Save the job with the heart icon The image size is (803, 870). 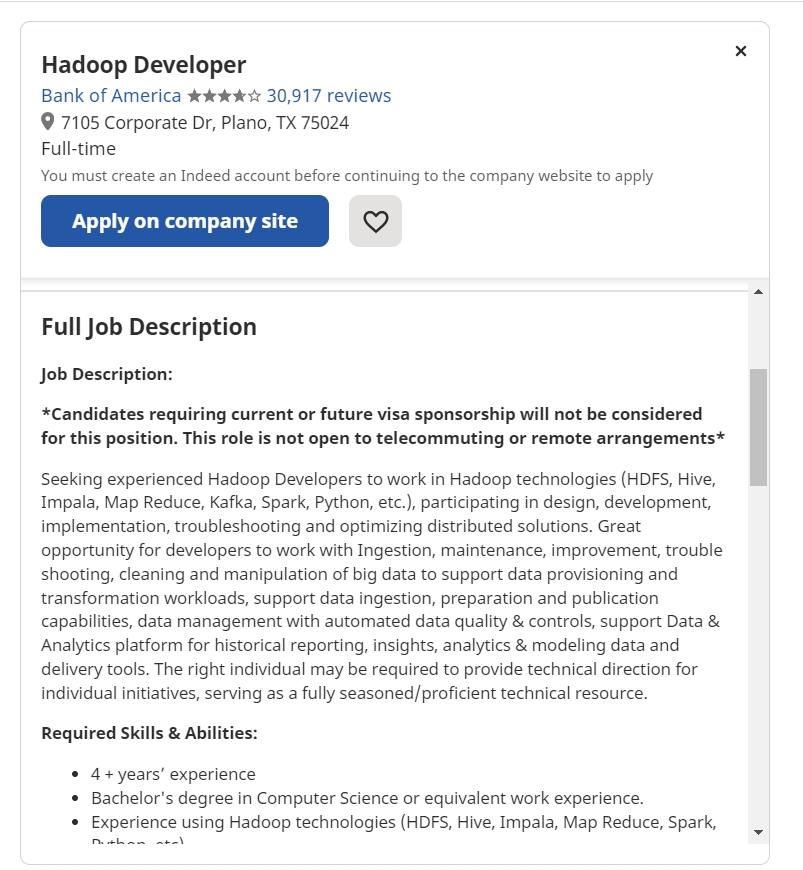pos(375,221)
